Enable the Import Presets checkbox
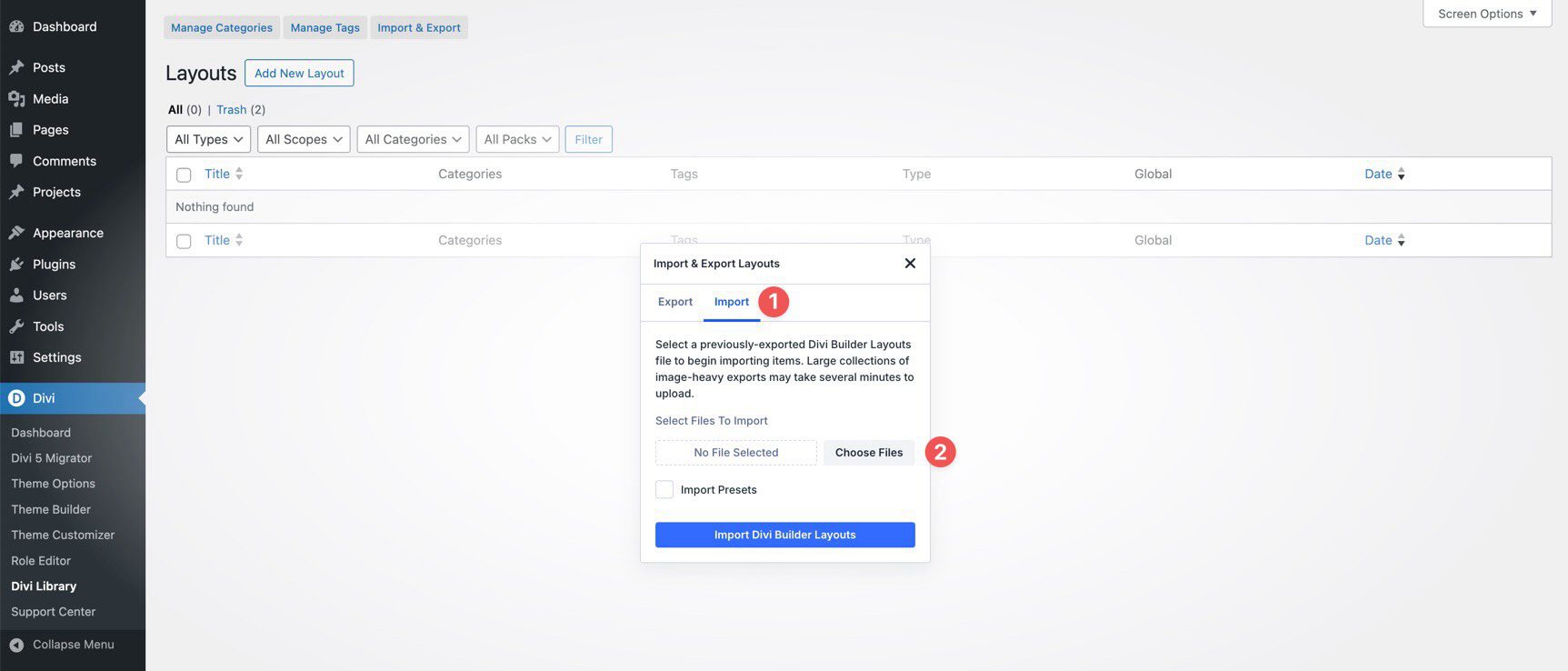The image size is (1568, 671). (x=664, y=489)
